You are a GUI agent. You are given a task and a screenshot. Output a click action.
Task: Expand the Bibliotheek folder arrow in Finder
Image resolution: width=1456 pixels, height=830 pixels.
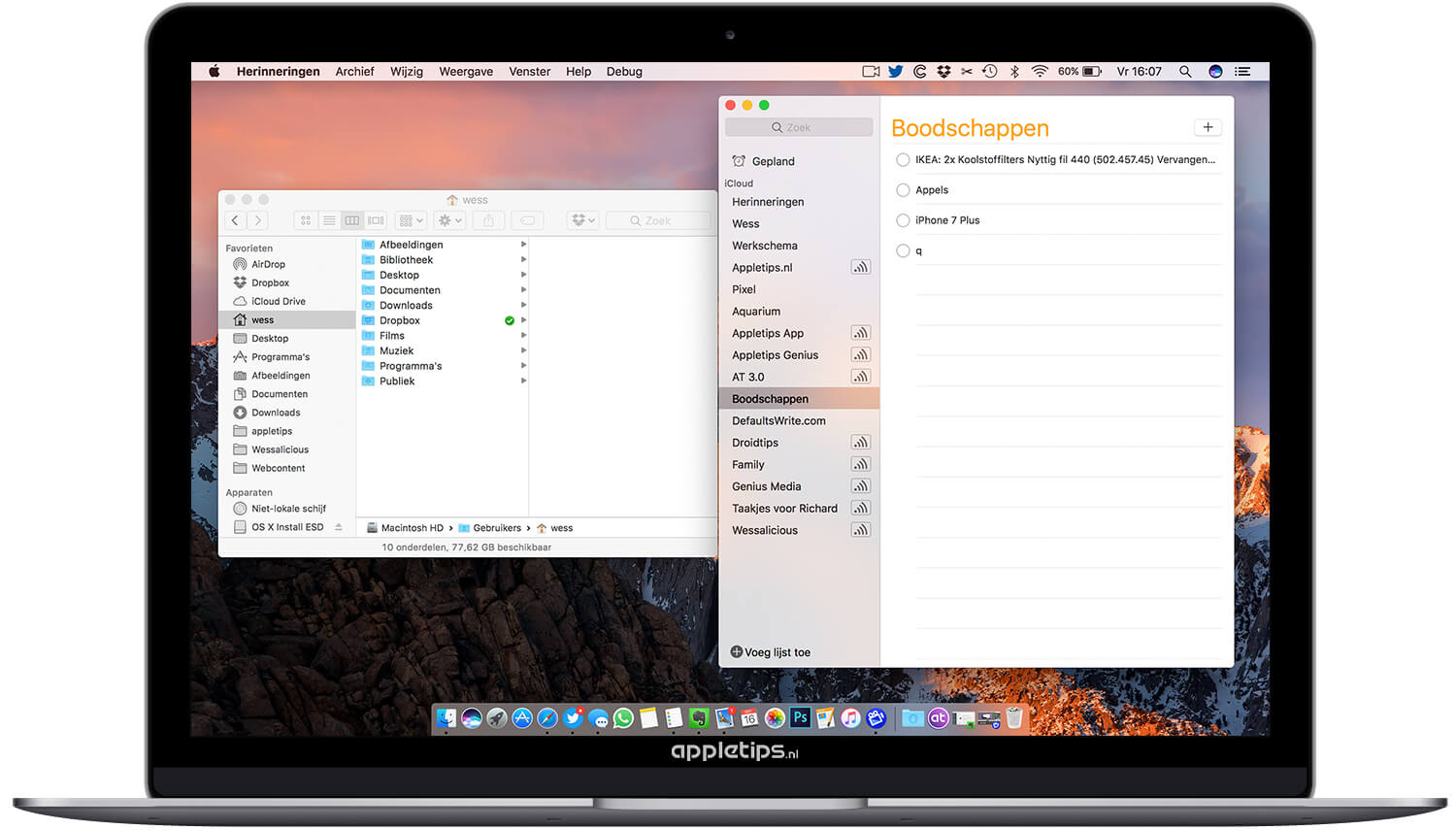tap(523, 260)
